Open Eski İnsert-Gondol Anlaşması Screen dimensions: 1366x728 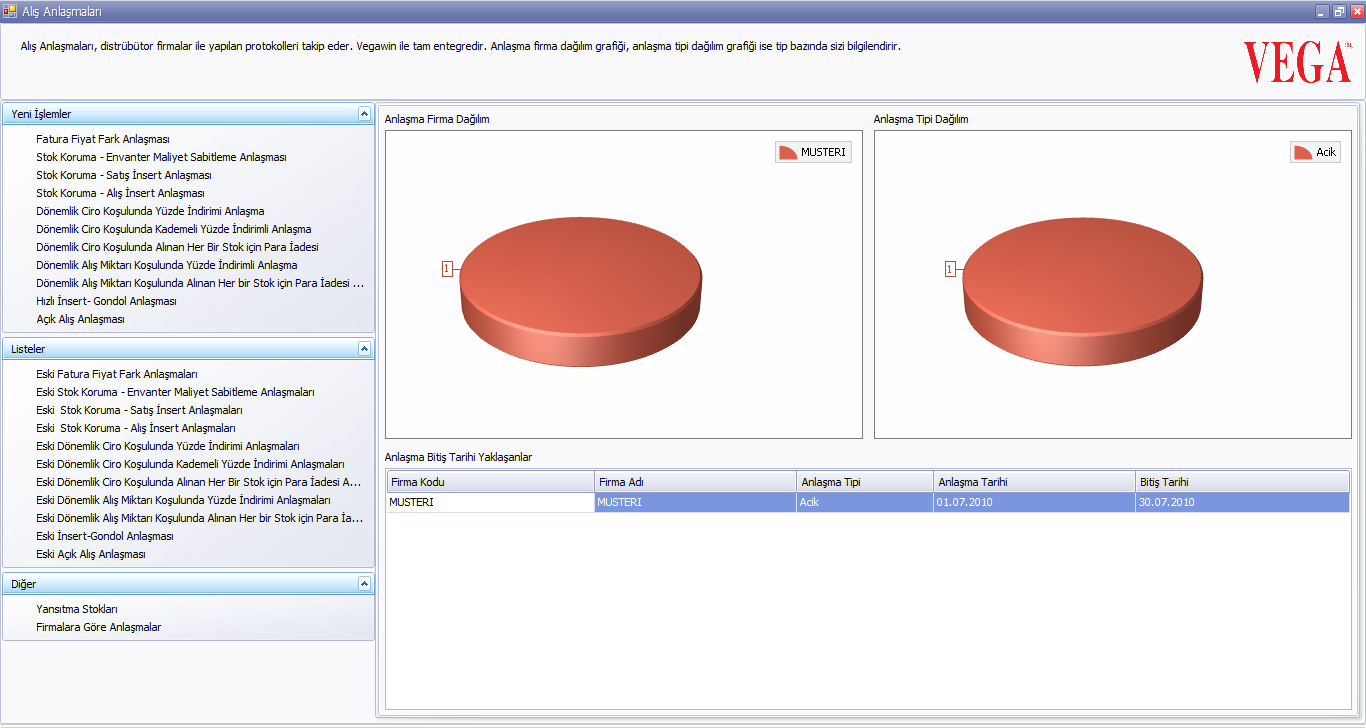[x=105, y=536]
